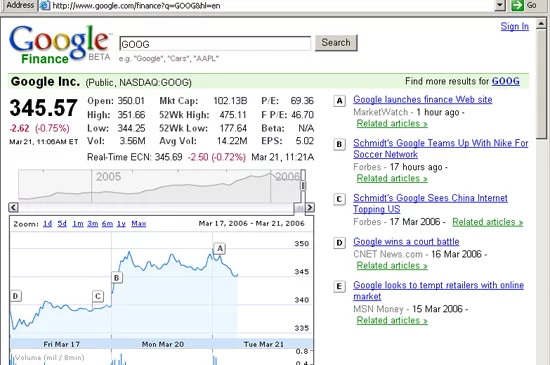Viewport: 550px width, 365px height.
Task: Click news marker D in headline list
Action: point(340,243)
